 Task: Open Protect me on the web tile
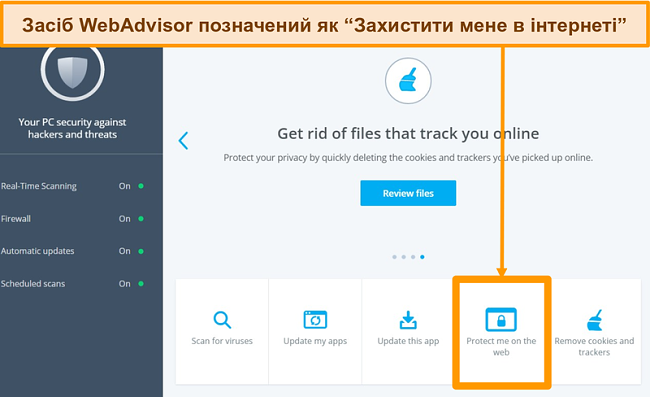pyautogui.click(x=501, y=332)
